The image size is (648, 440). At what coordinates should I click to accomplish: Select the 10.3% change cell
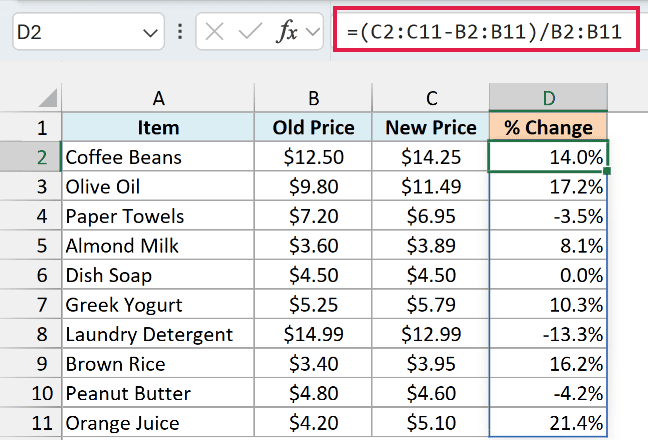(548, 304)
